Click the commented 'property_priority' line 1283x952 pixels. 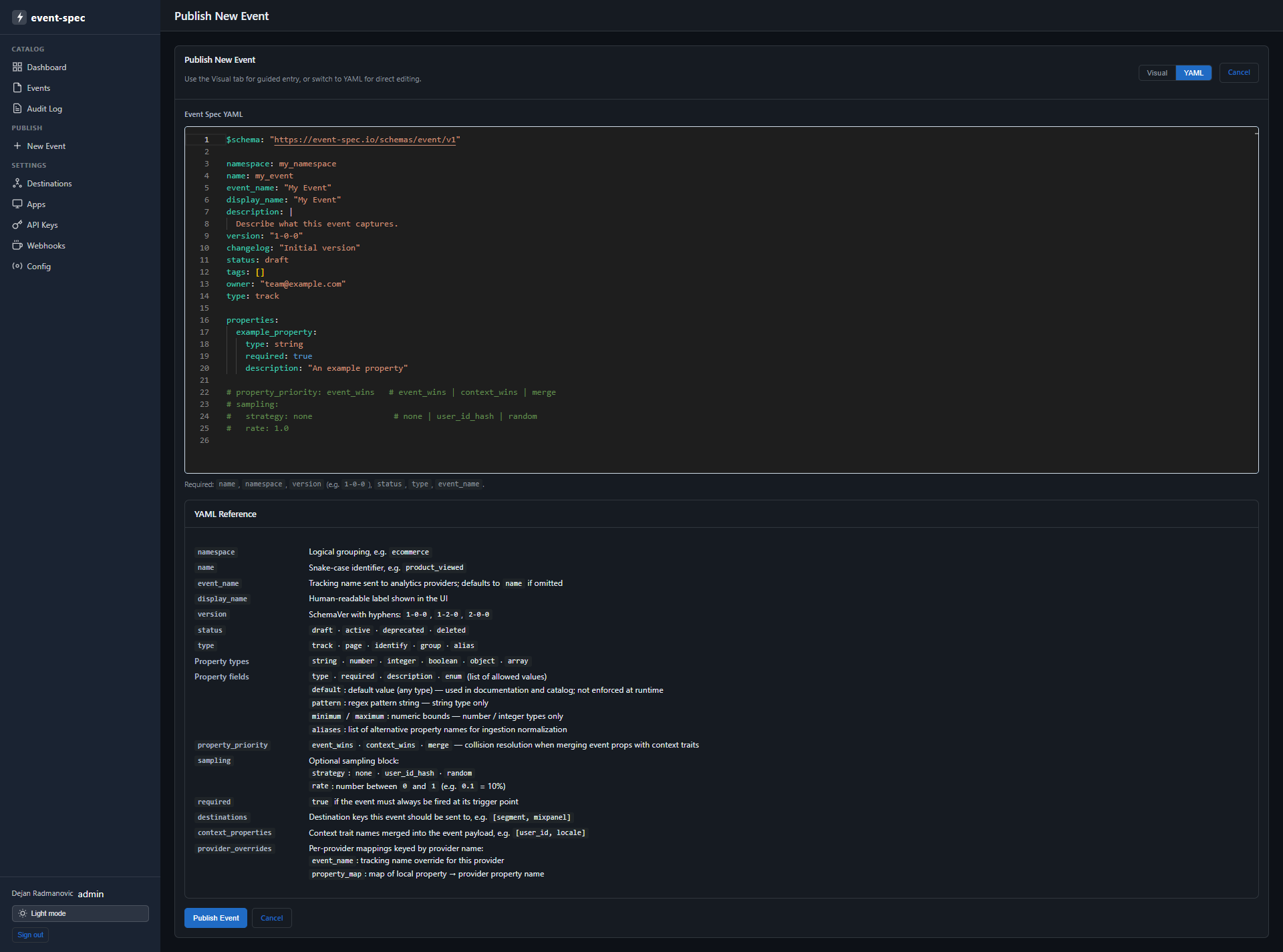pos(391,392)
